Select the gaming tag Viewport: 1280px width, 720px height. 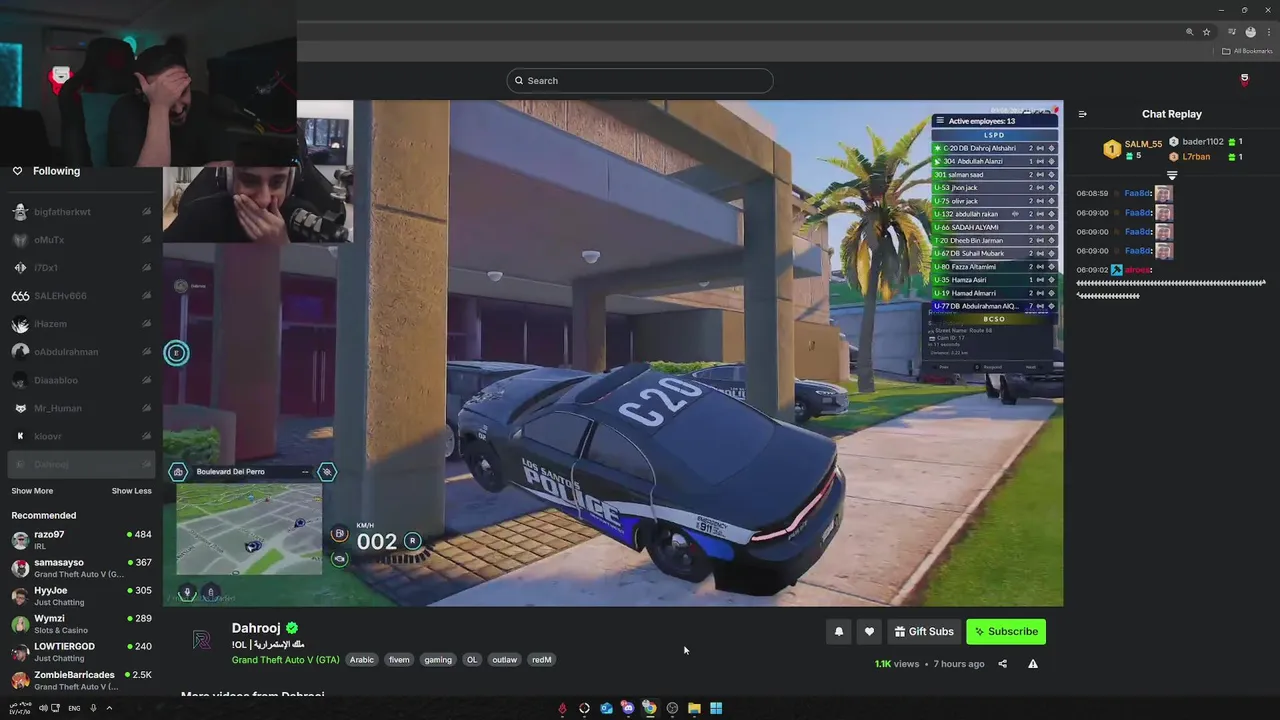pos(438,660)
